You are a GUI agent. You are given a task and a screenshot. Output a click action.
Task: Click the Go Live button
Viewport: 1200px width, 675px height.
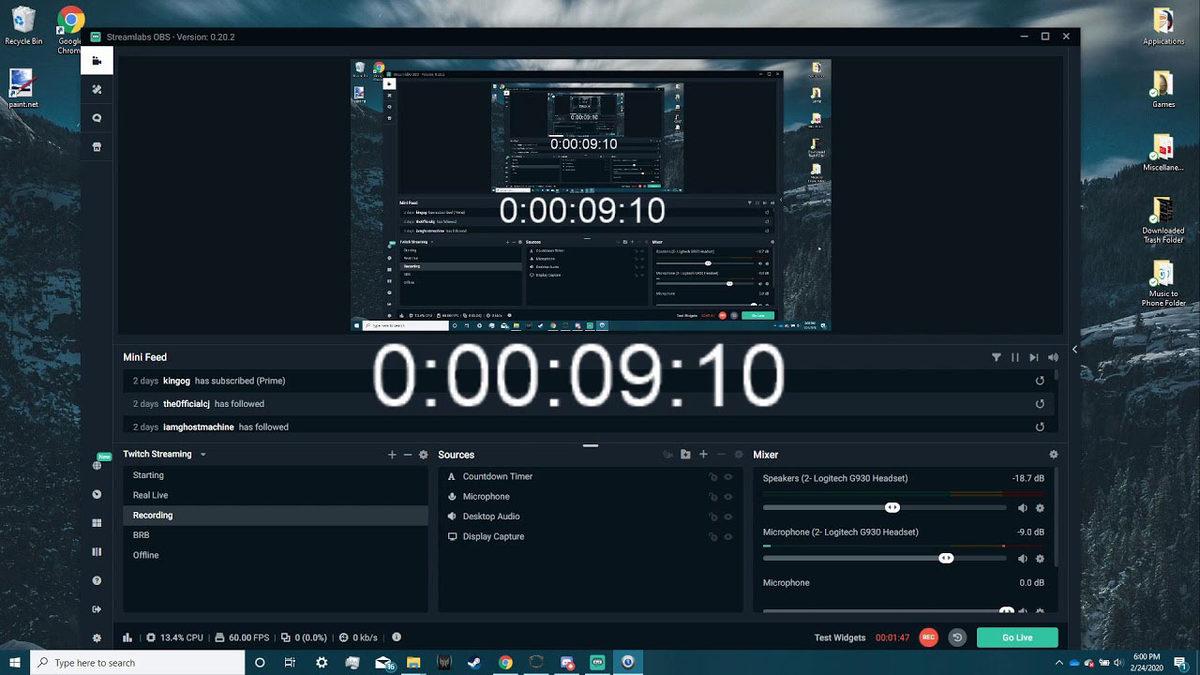tap(1017, 636)
